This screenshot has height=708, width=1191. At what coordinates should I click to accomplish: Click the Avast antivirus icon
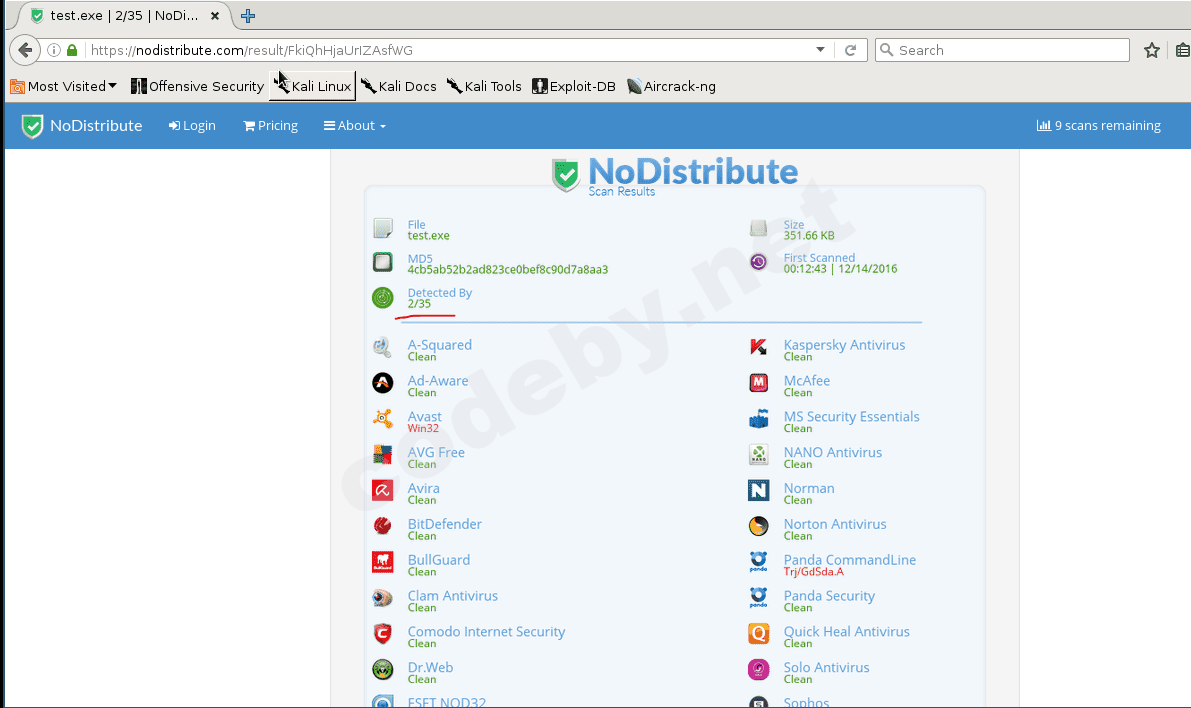(x=383, y=419)
